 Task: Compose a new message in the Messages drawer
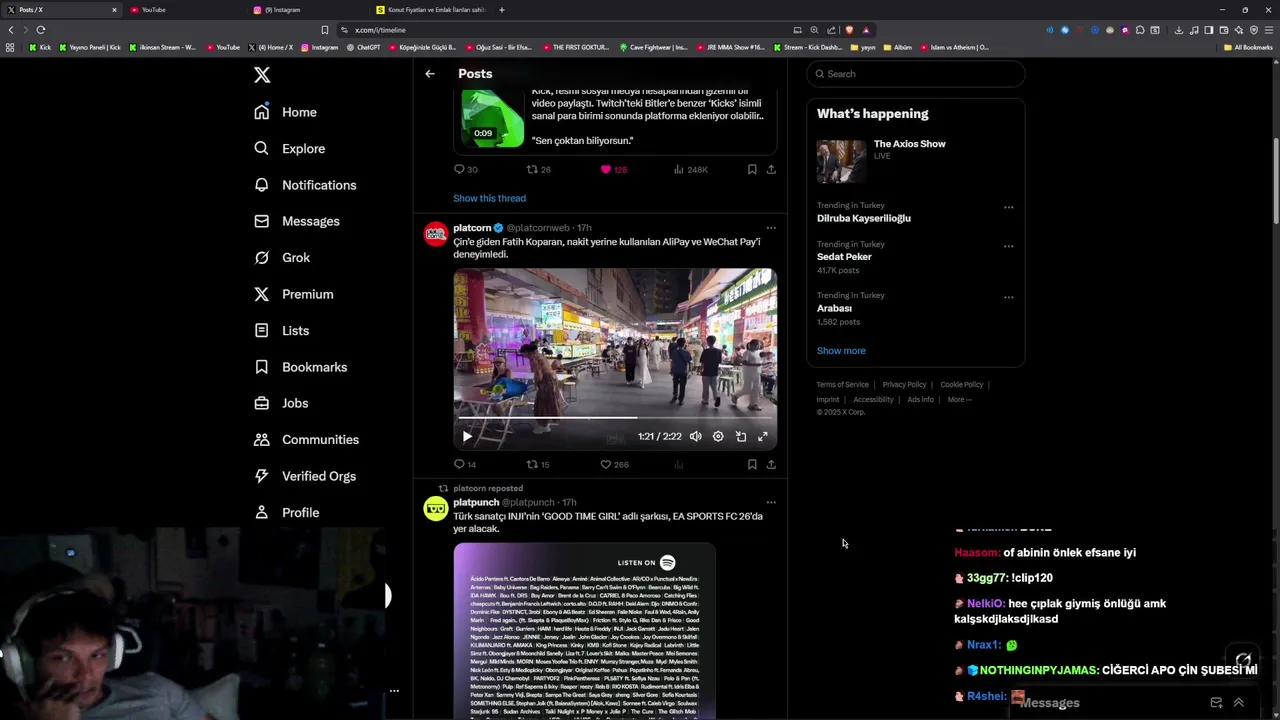[x=1216, y=703]
